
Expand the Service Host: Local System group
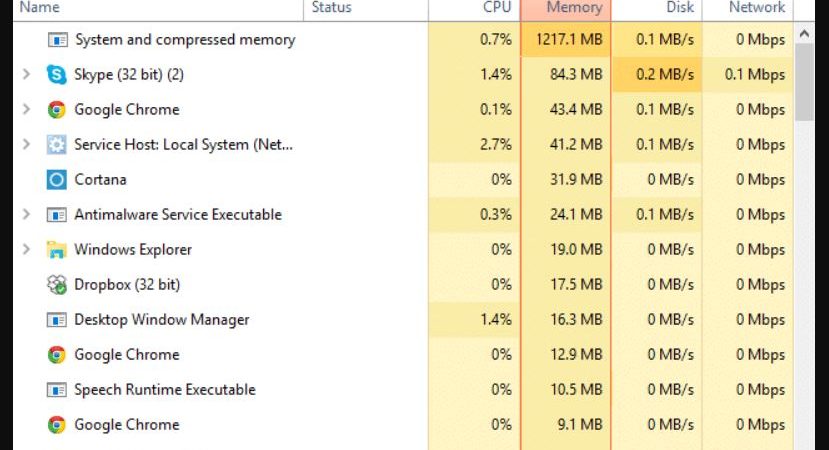[27, 145]
